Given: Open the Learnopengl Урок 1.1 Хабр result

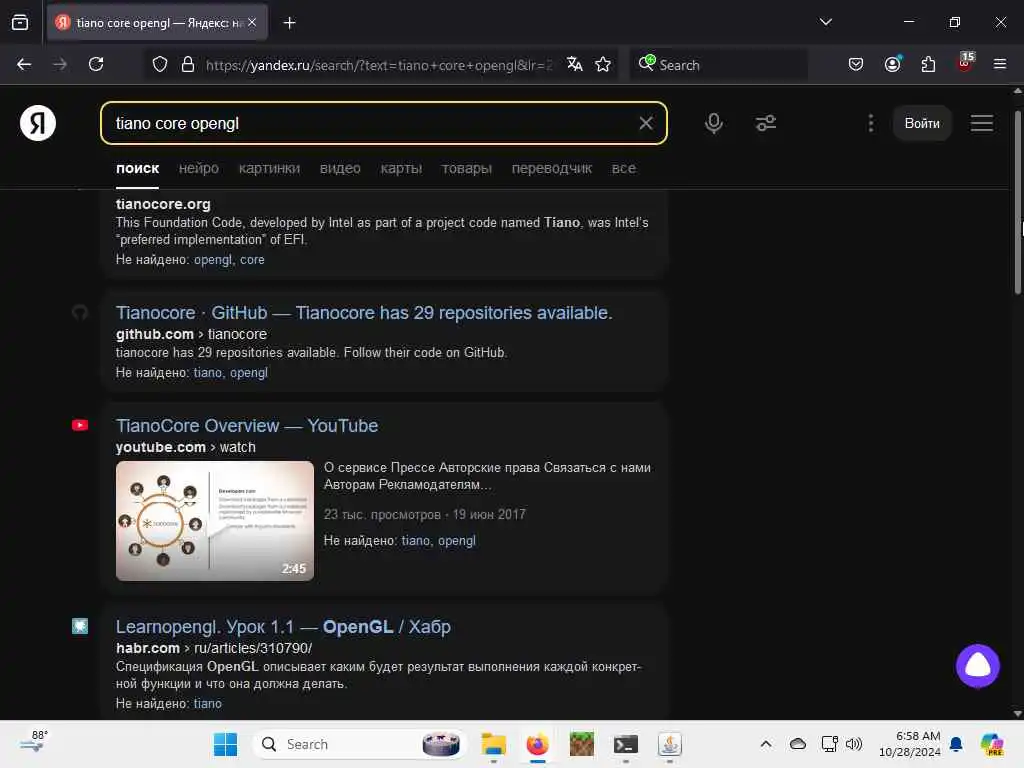Looking at the screenshot, I should (283, 627).
